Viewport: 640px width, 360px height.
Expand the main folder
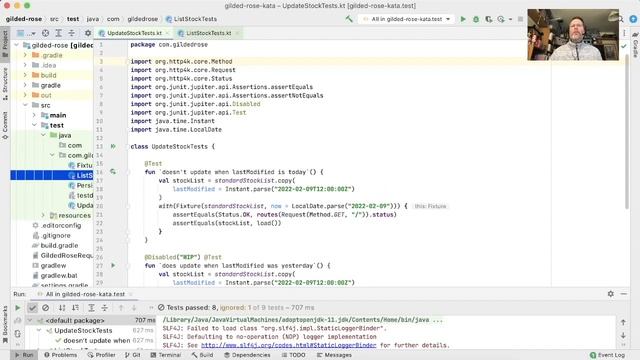point(34,115)
